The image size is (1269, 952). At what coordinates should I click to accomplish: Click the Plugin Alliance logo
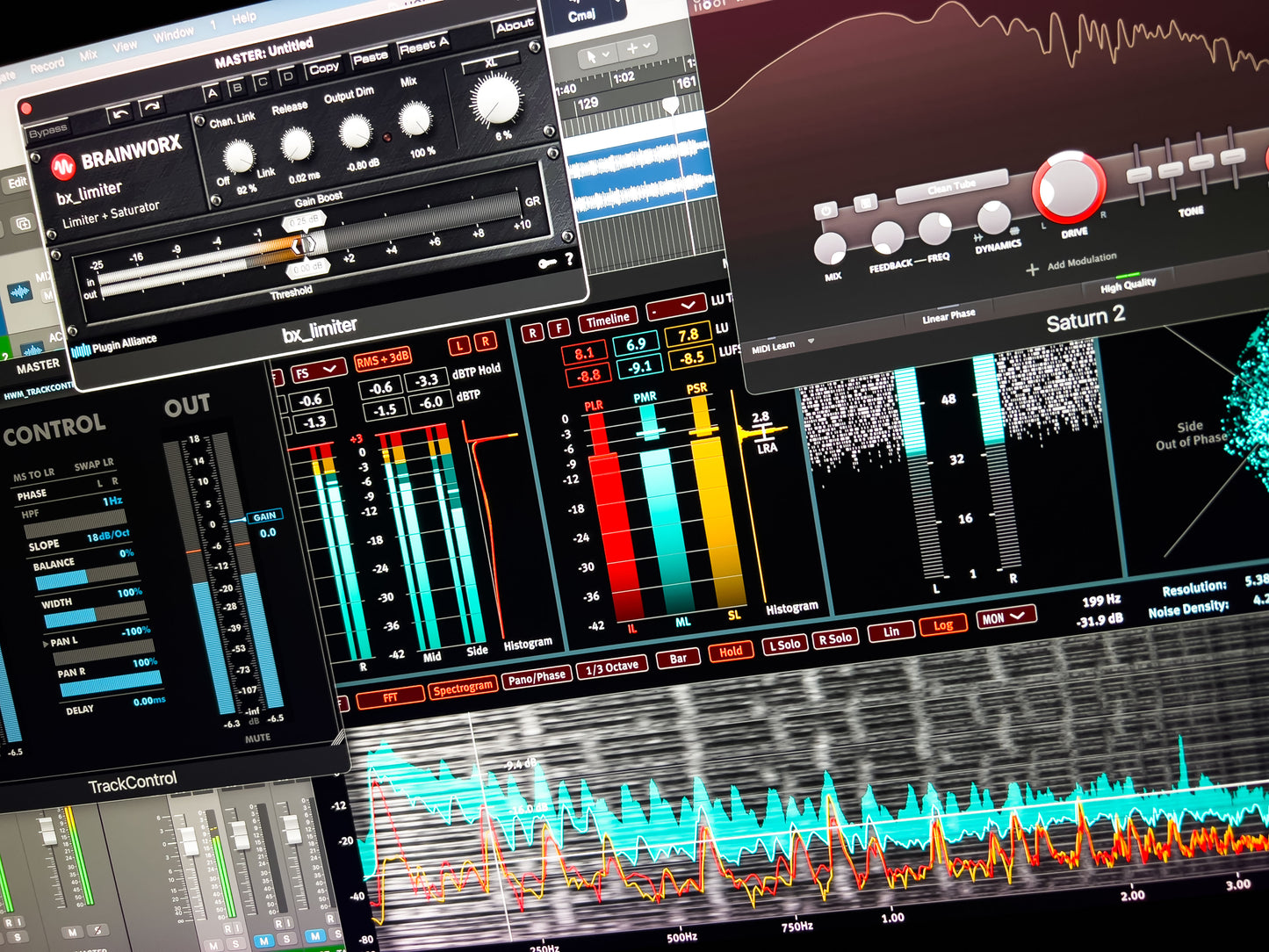tap(114, 344)
